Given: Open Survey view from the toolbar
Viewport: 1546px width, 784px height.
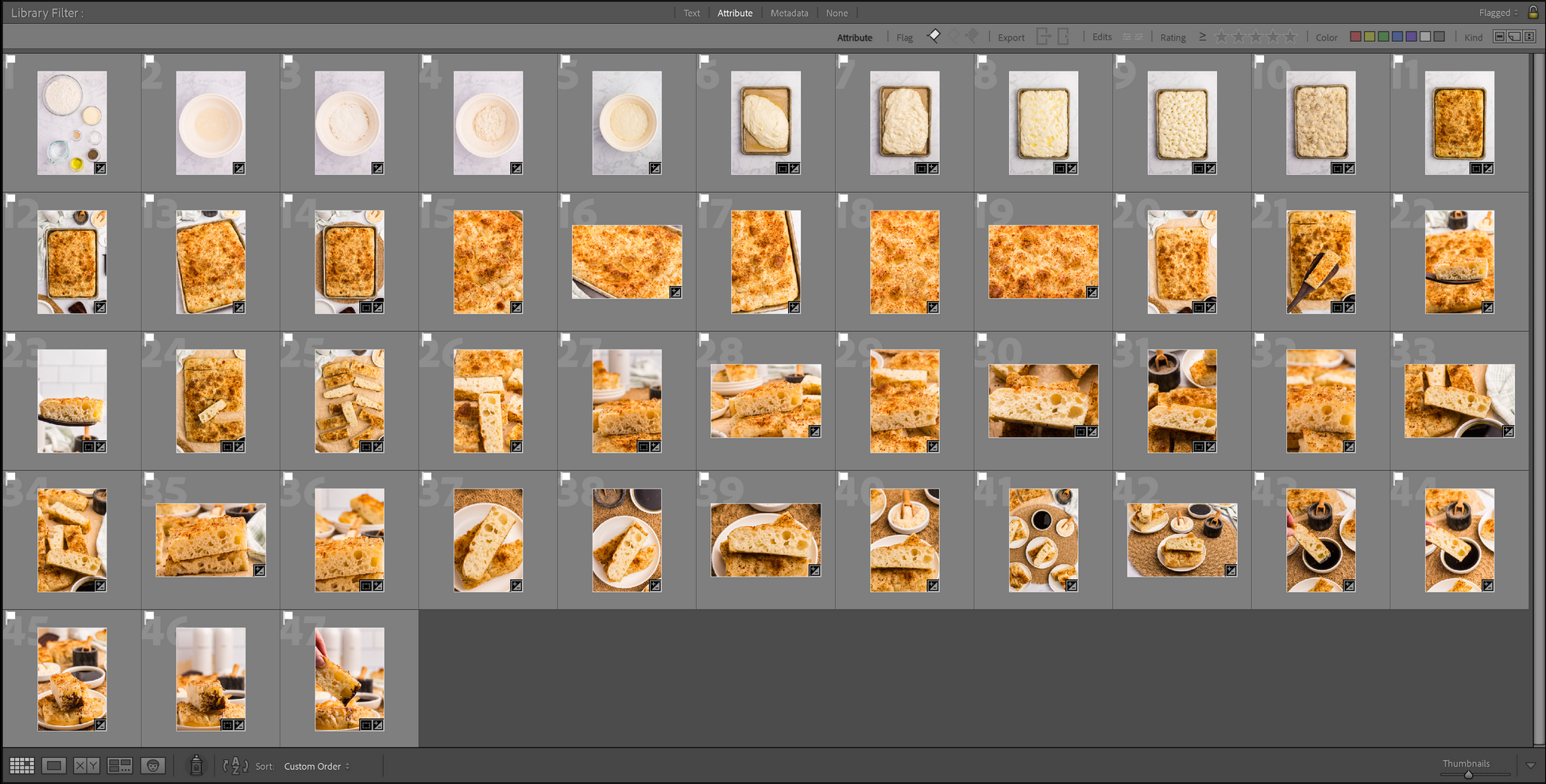Looking at the screenshot, I should [120, 766].
